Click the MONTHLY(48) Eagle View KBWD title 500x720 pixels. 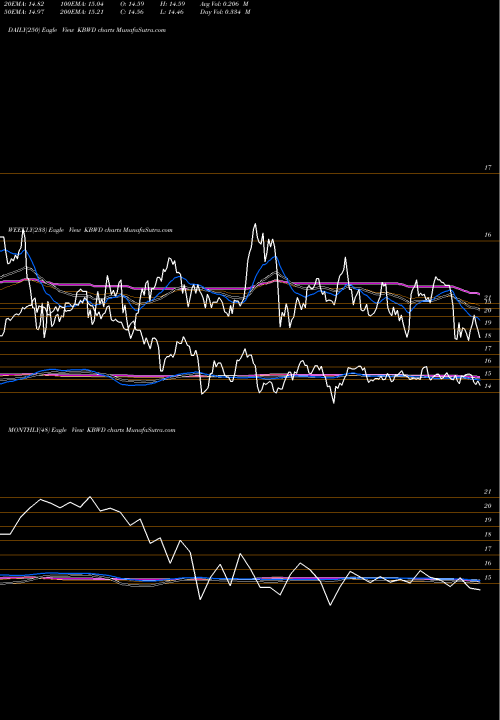click(x=91, y=430)
